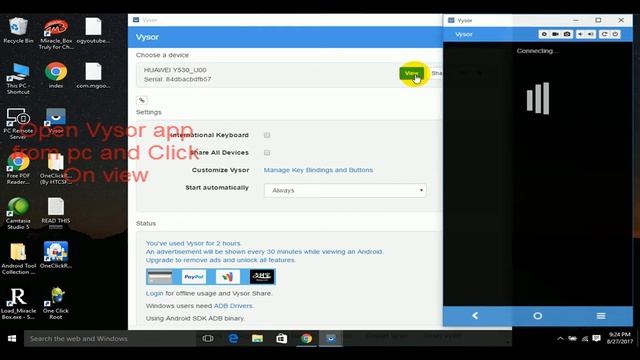Screen dimensions: 640x360
Task: Show hidden system tray icons chevron
Action: (x=560, y=338)
